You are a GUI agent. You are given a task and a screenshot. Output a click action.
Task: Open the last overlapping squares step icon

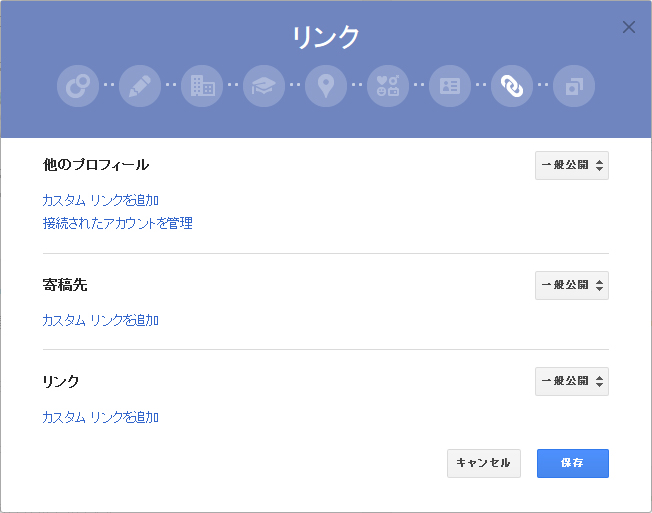click(x=574, y=86)
